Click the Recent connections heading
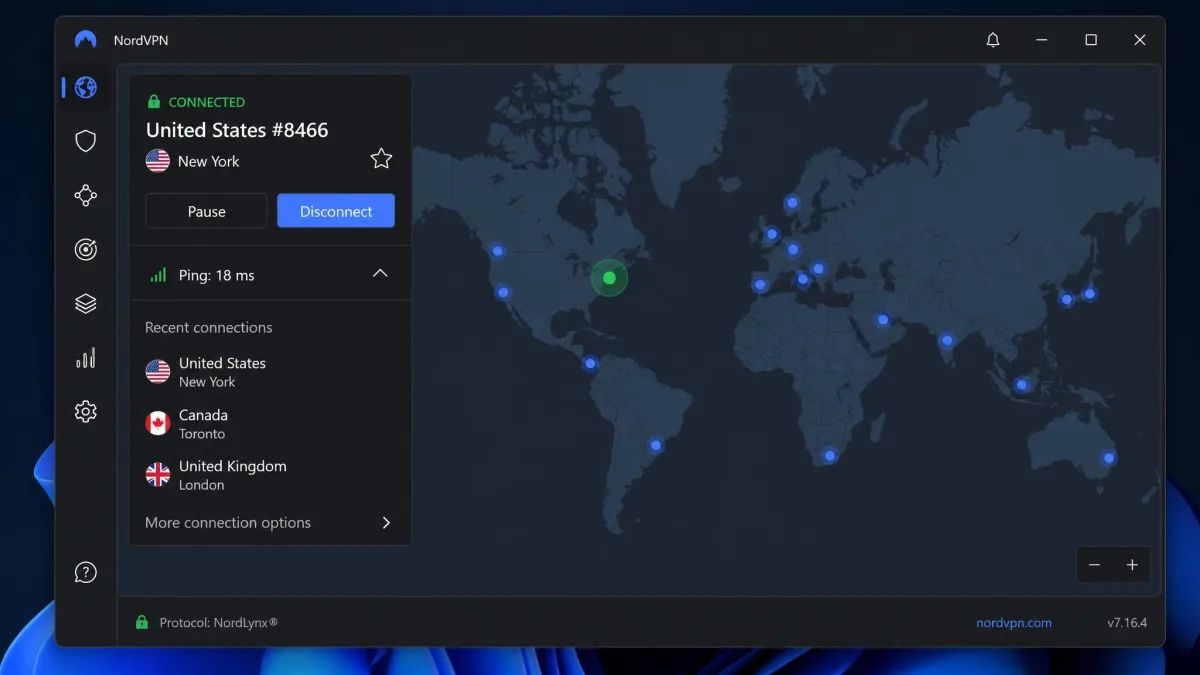This screenshot has width=1200, height=675. pos(208,327)
